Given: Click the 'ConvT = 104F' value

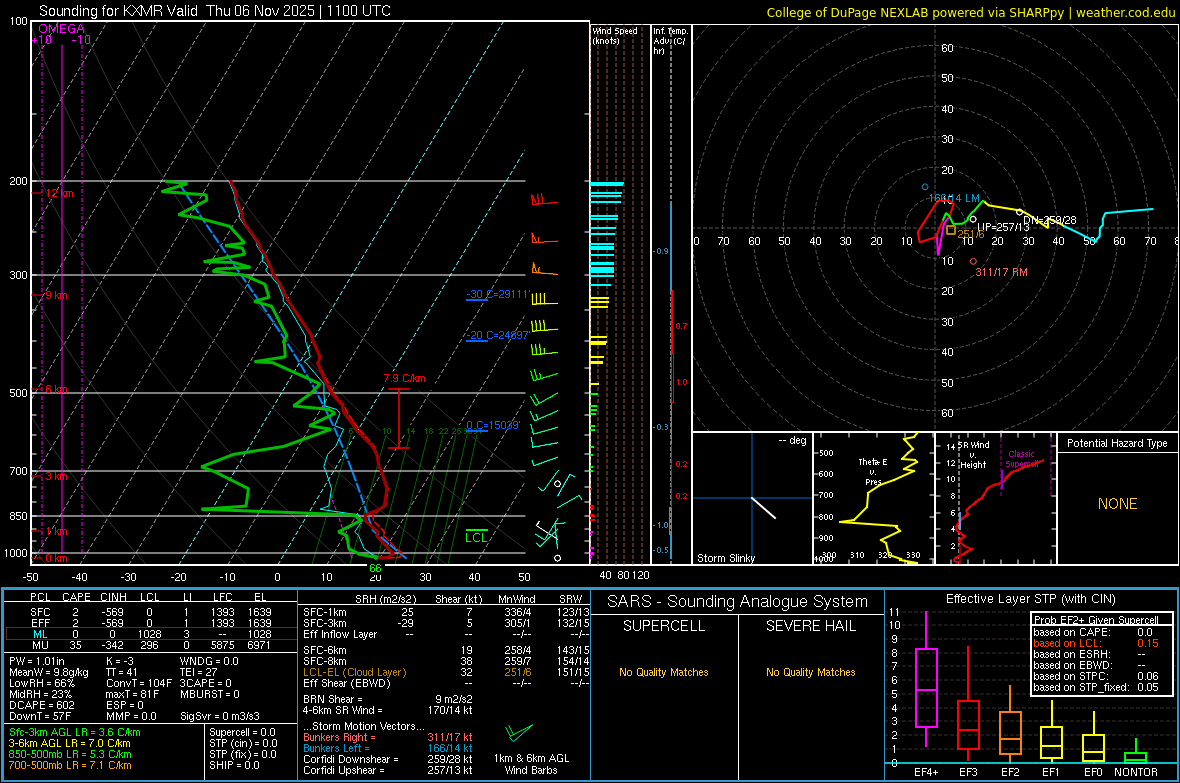Looking at the screenshot, I should pos(138,683).
